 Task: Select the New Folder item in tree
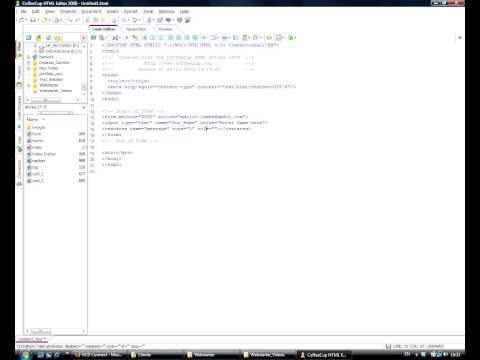coord(48,68)
